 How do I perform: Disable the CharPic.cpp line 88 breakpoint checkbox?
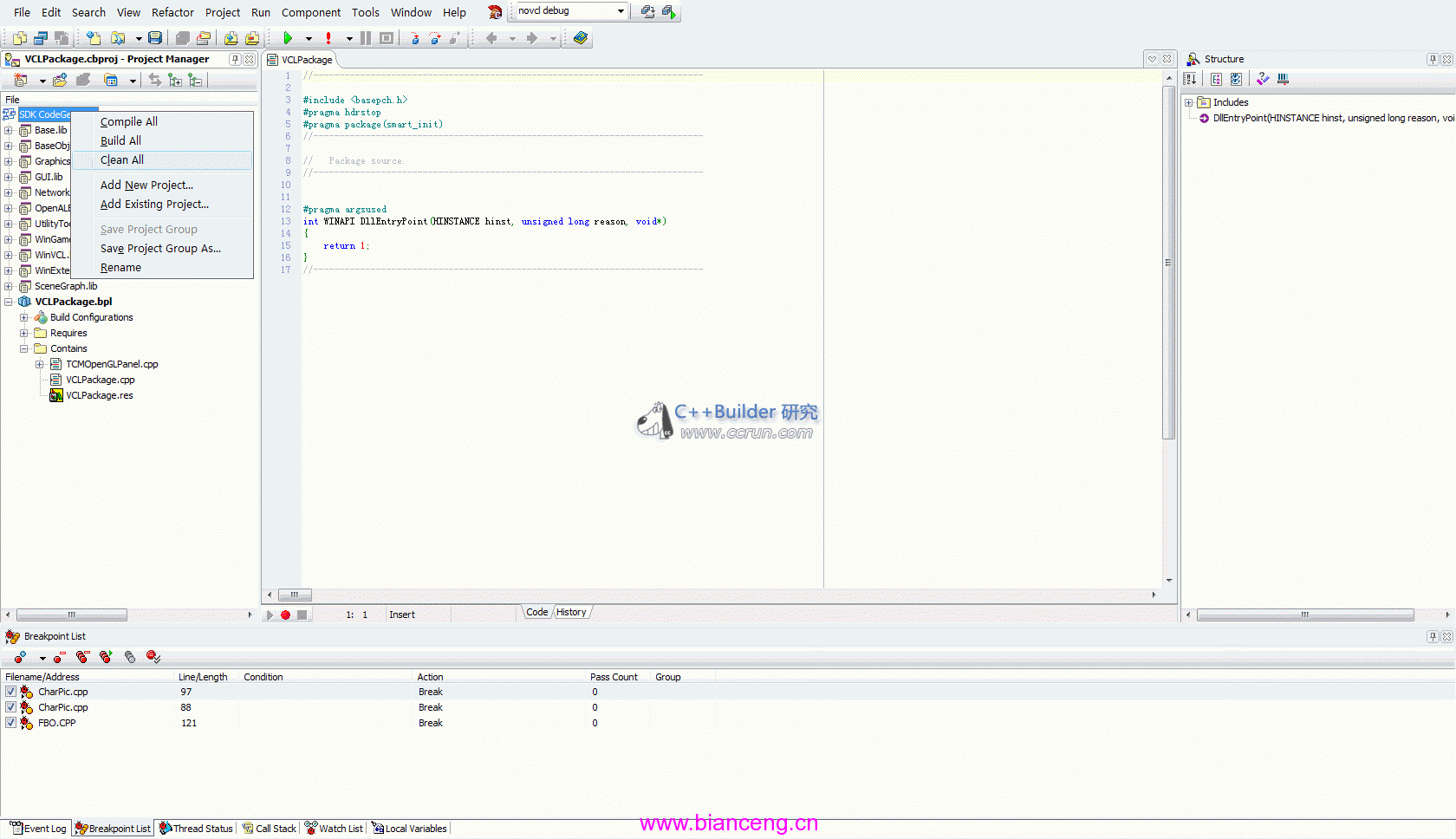(x=10, y=707)
